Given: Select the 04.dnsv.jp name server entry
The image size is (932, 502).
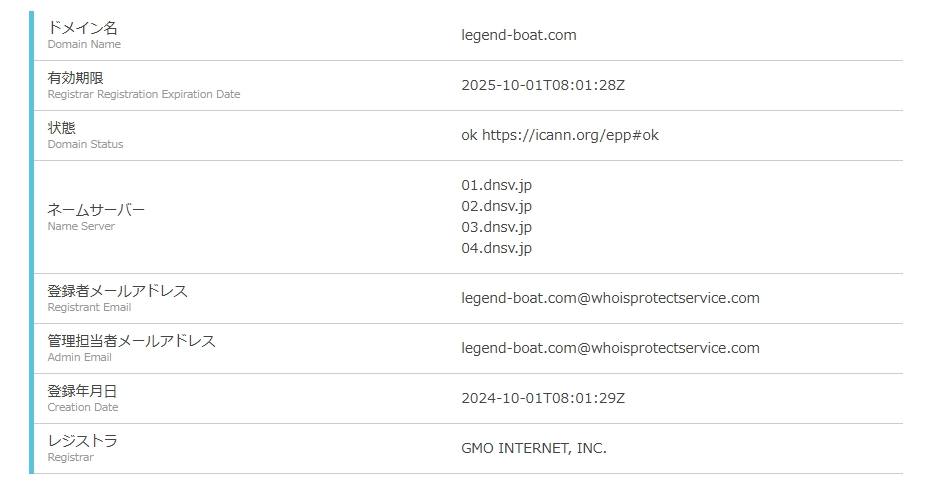Looking at the screenshot, I should pyautogui.click(x=496, y=248).
